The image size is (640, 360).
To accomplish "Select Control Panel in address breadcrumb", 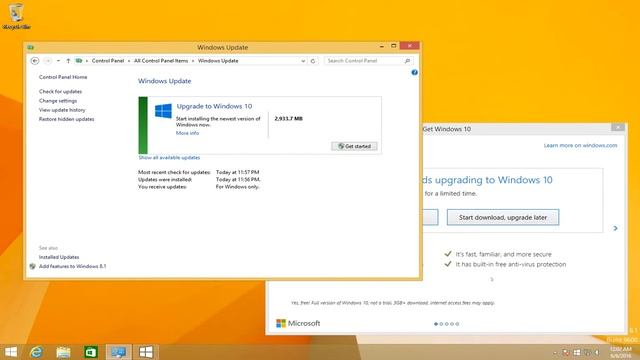I will tap(108, 61).
